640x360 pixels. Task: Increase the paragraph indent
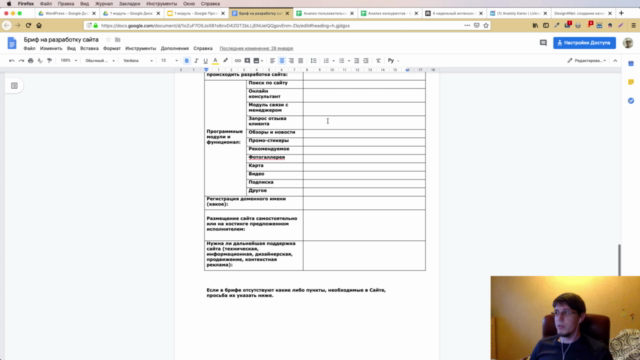[x=366, y=61]
